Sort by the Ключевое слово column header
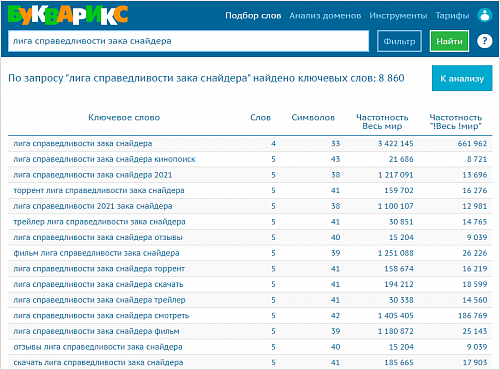Image resolution: width=500 pixels, height=370 pixels. (124, 117)
